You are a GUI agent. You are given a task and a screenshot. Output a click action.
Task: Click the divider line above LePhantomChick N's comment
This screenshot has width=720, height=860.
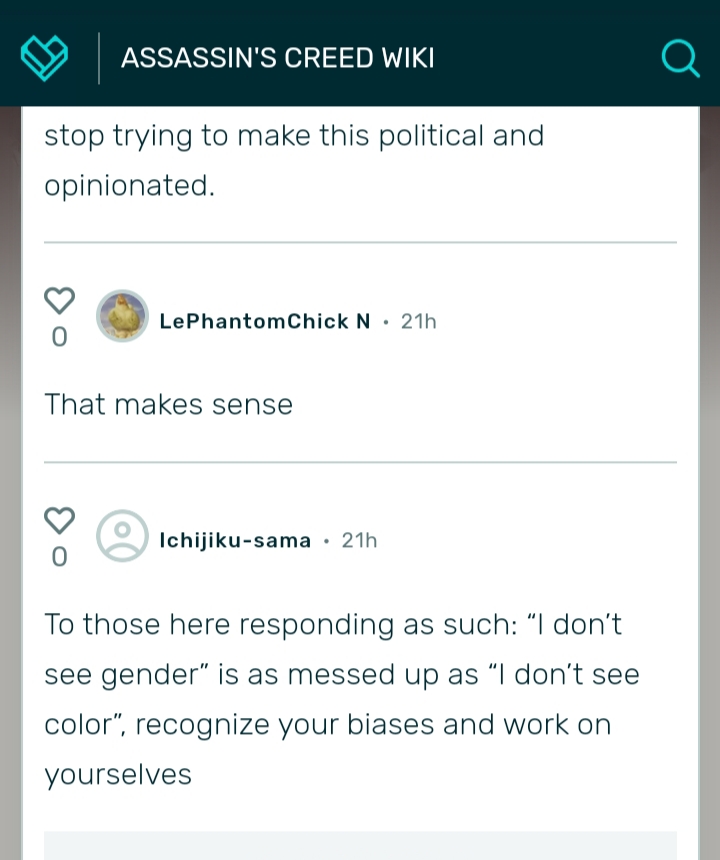[x=360, y=242]
